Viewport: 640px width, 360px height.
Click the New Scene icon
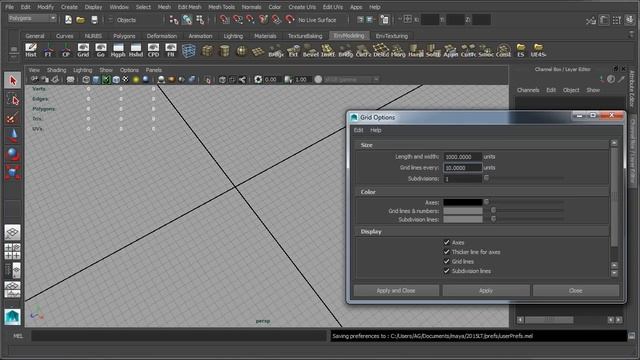click(x=68, y=20)
